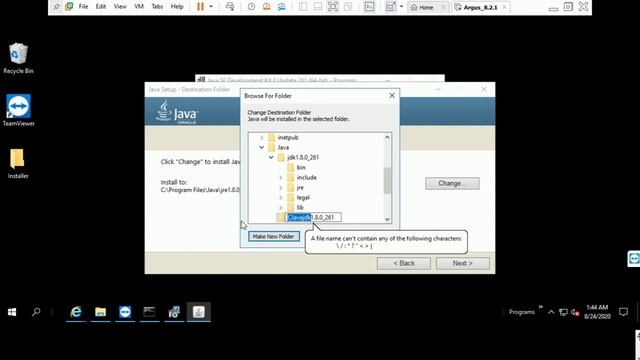Viewport: 640px width, 360px height.
Task: Open the Help menu
Action: point(177,7)
